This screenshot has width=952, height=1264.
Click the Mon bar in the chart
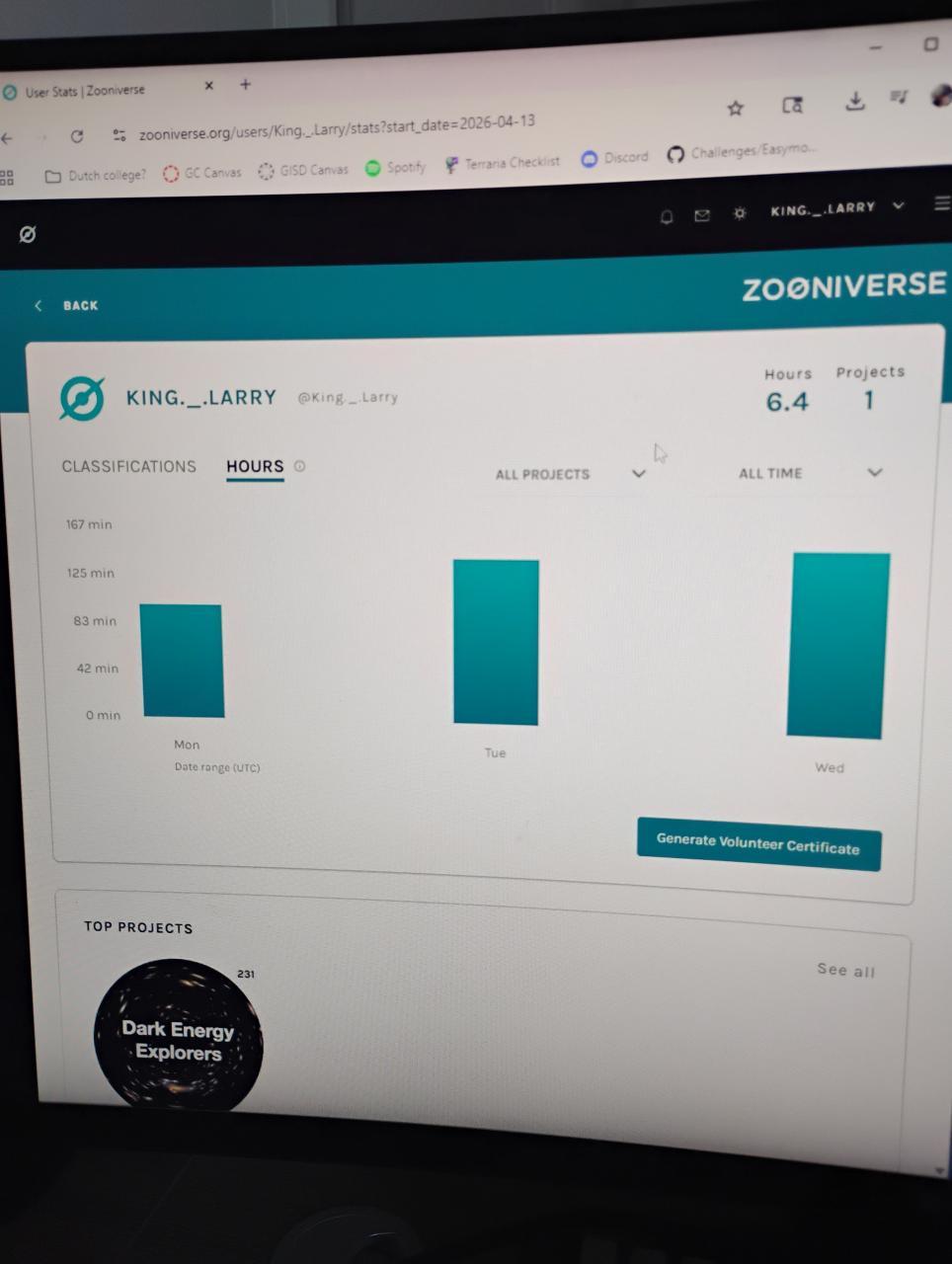click(x=182, y=661)
